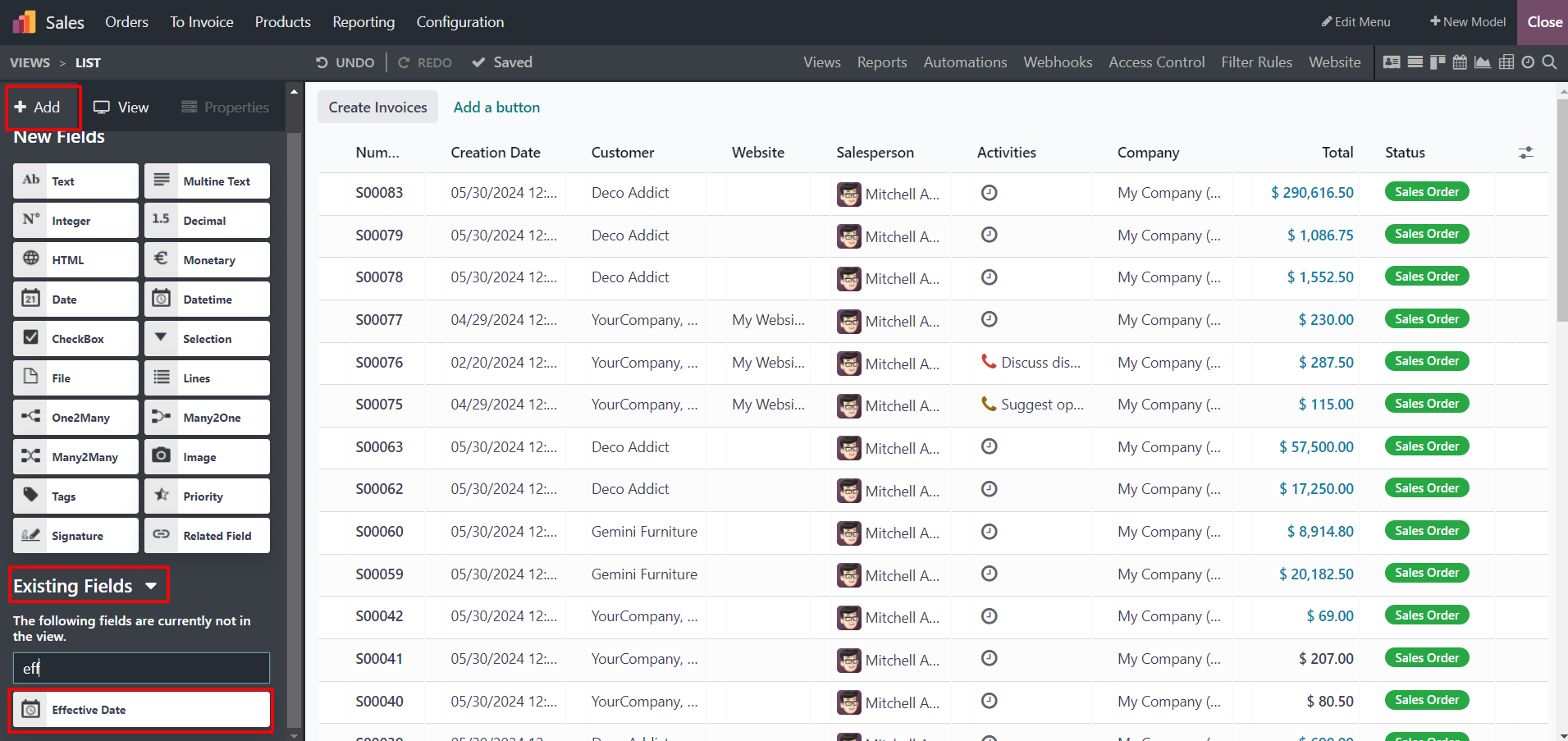Switch to the Form view icon
The width and height of the screenshot is (1568, 741).
[x=1392, y=62]
